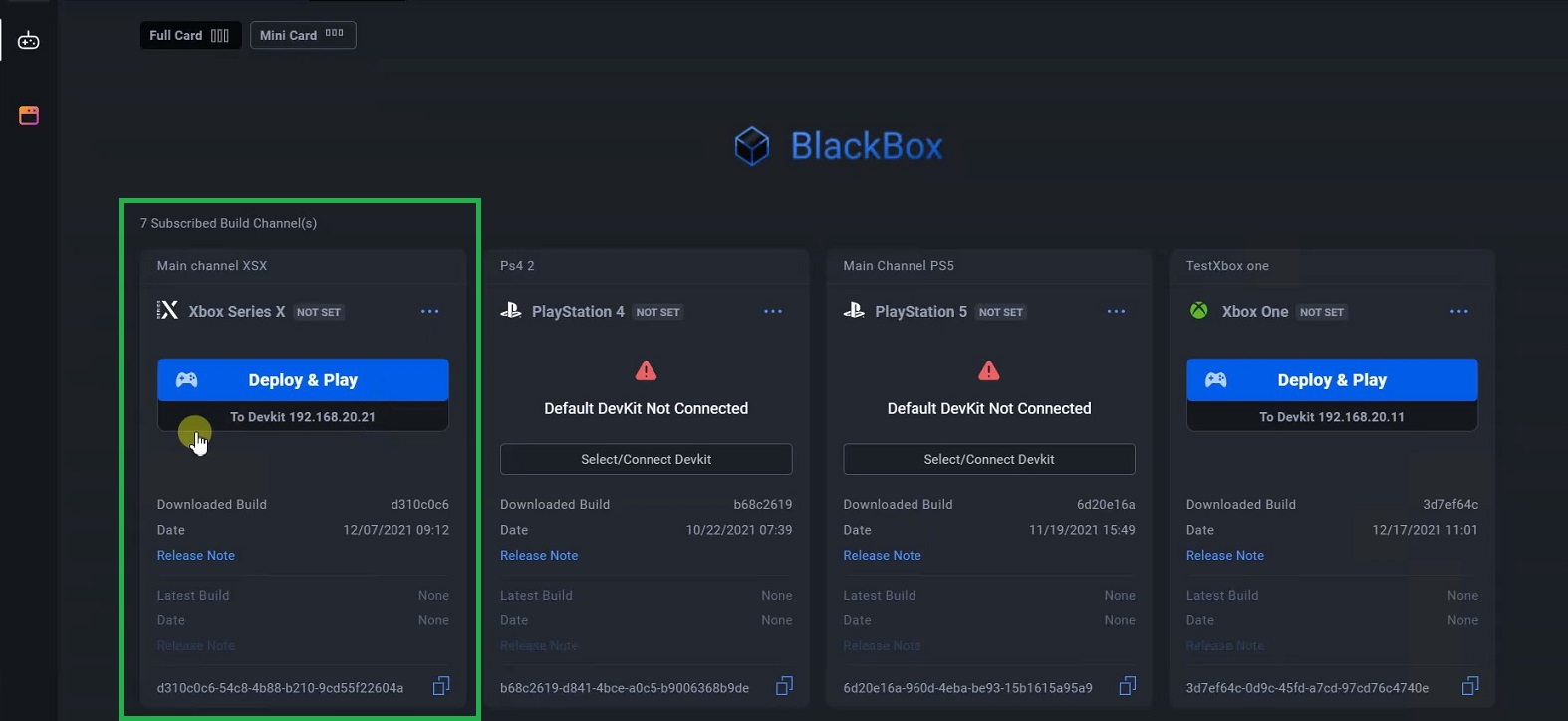This screenshot has height=721, width=1568.
Task: Click date value 10/22/2021 07:39
Action: tap(739, 530)
